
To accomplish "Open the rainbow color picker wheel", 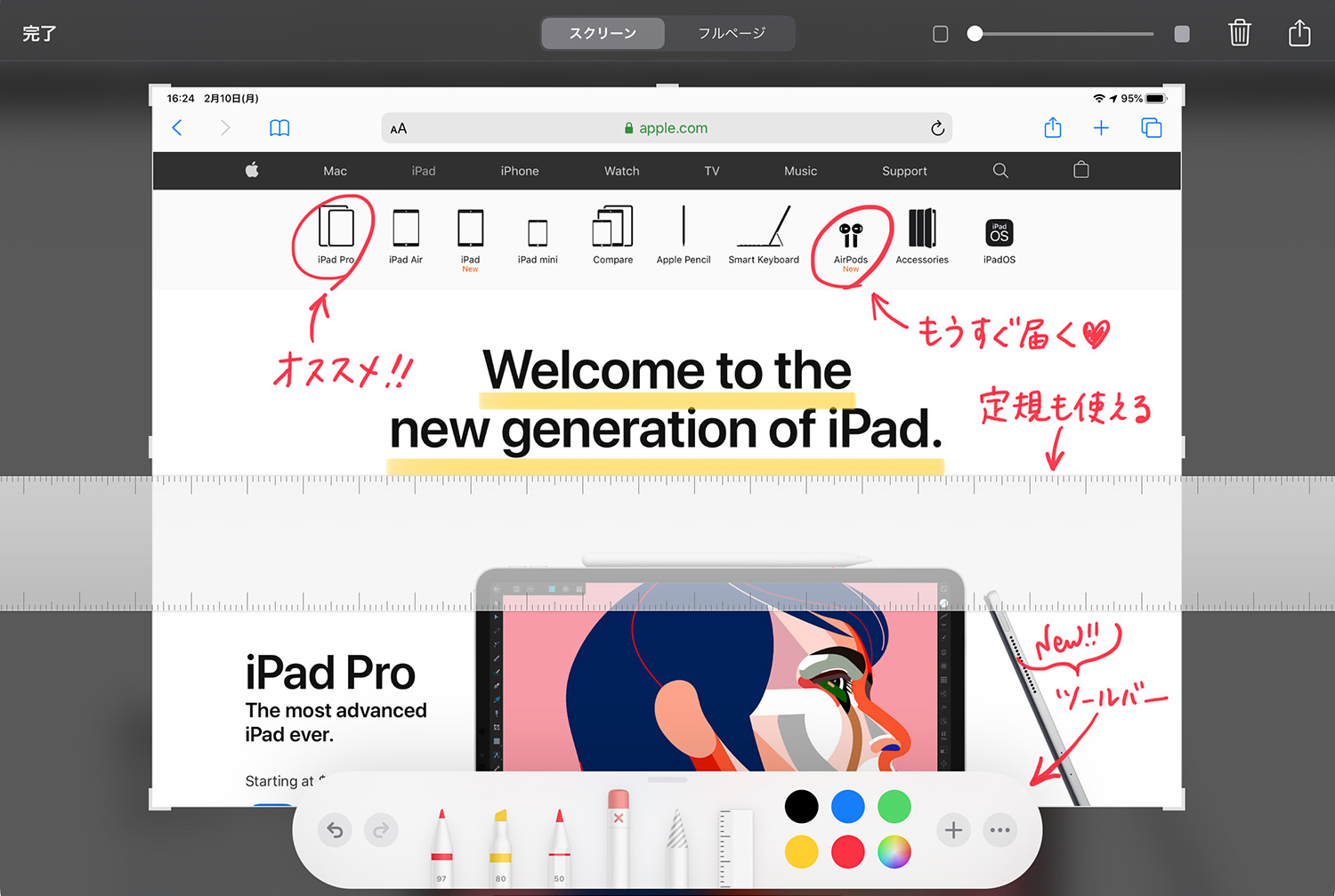I will (x=894, y=852).
